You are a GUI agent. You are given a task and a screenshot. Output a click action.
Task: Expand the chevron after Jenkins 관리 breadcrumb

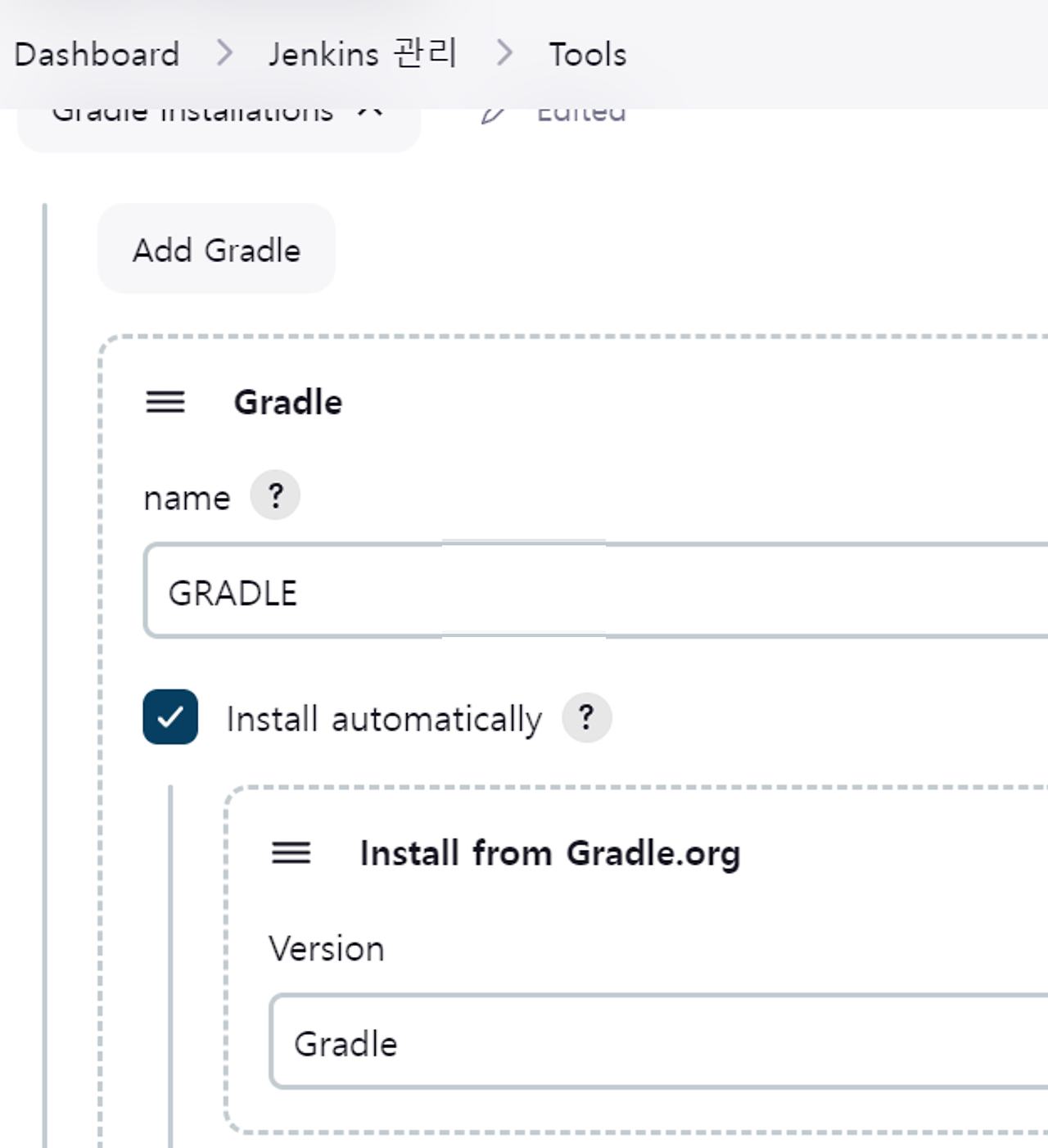pyautogui.click(x=504, y=54)
